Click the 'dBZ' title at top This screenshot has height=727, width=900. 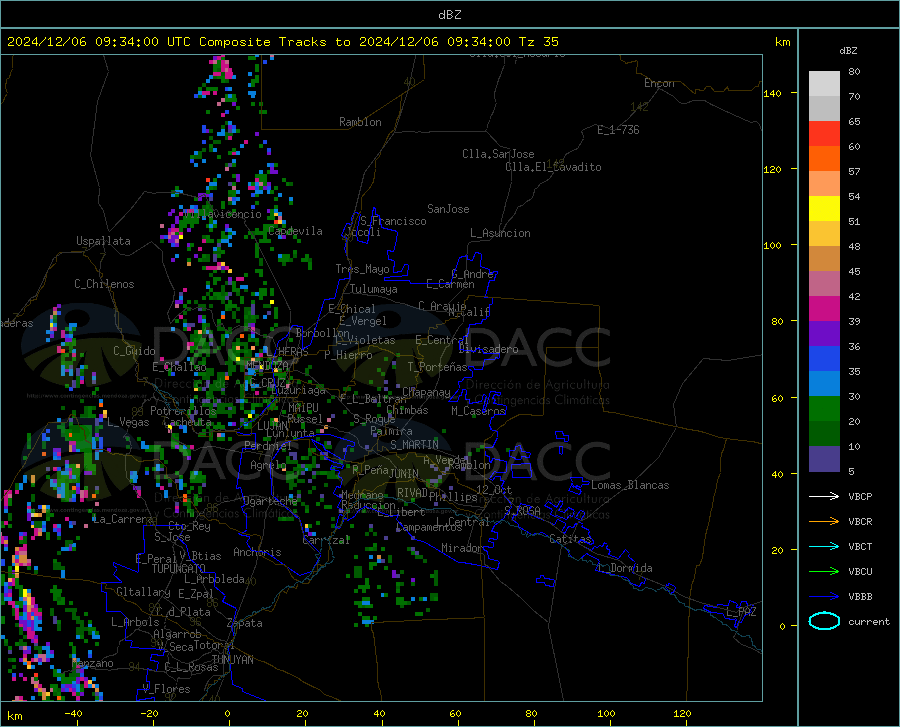(449, 15)
